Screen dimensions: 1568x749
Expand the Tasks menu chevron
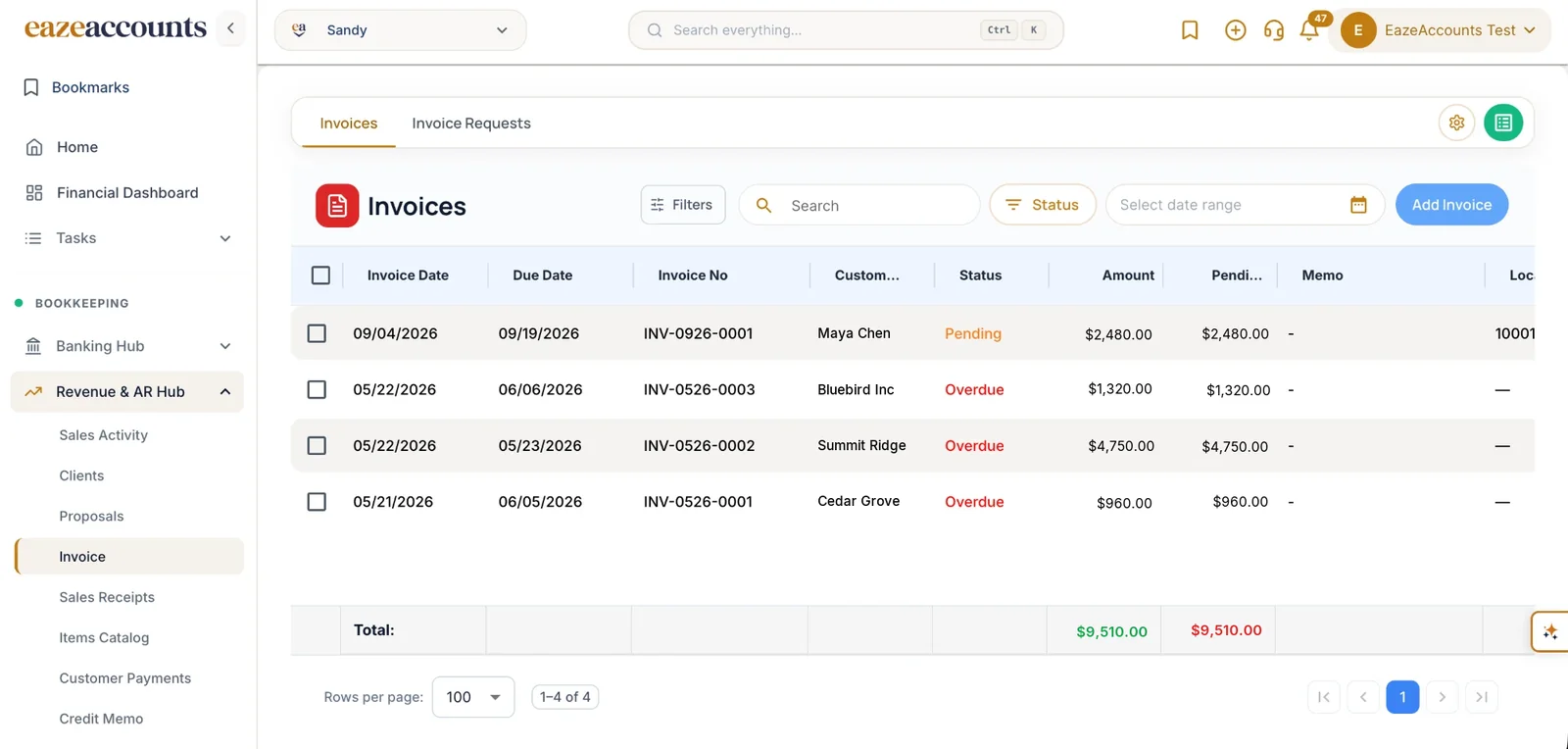[x=225, y=238]
